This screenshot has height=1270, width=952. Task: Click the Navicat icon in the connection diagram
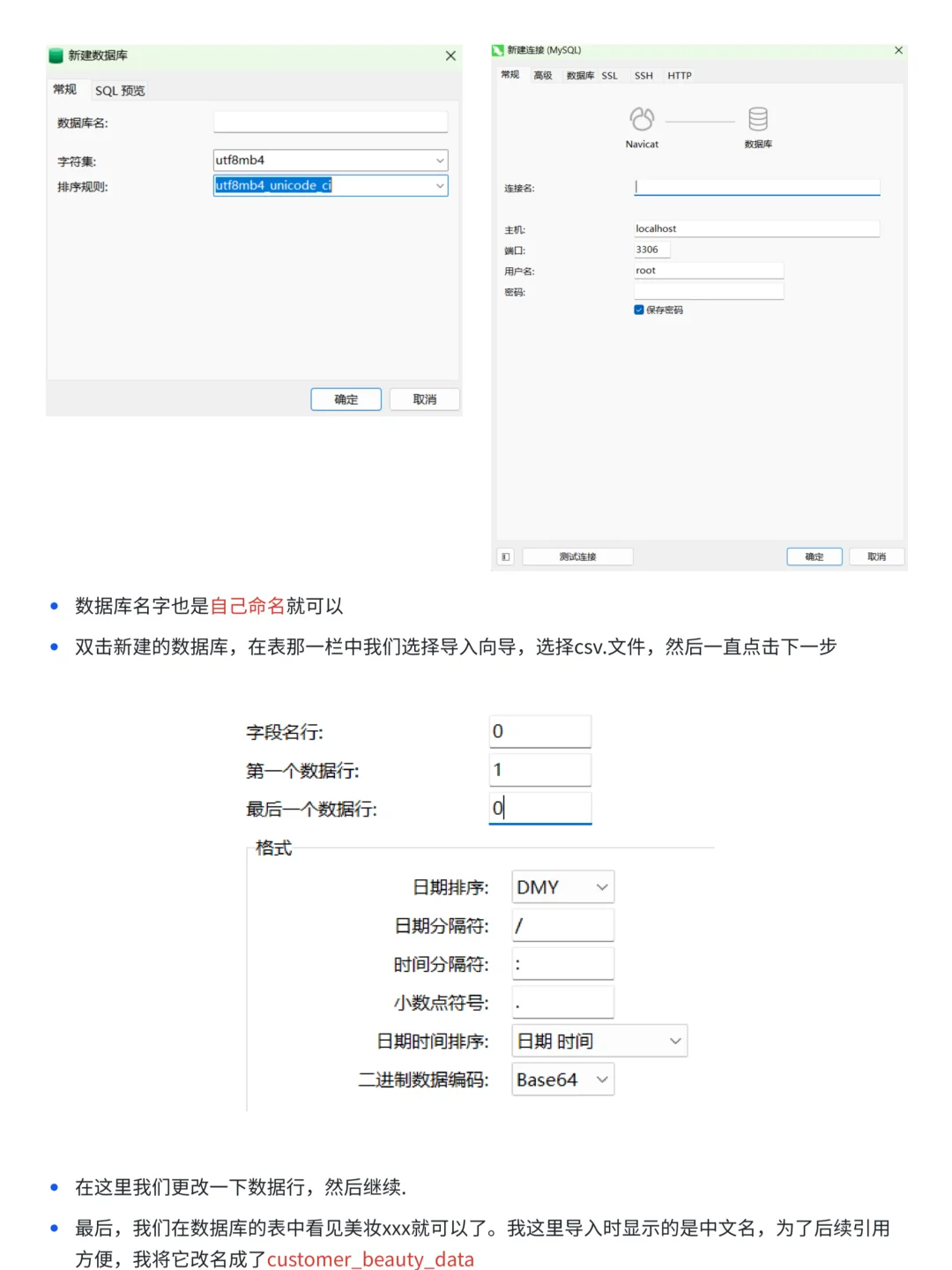point(641,117)
